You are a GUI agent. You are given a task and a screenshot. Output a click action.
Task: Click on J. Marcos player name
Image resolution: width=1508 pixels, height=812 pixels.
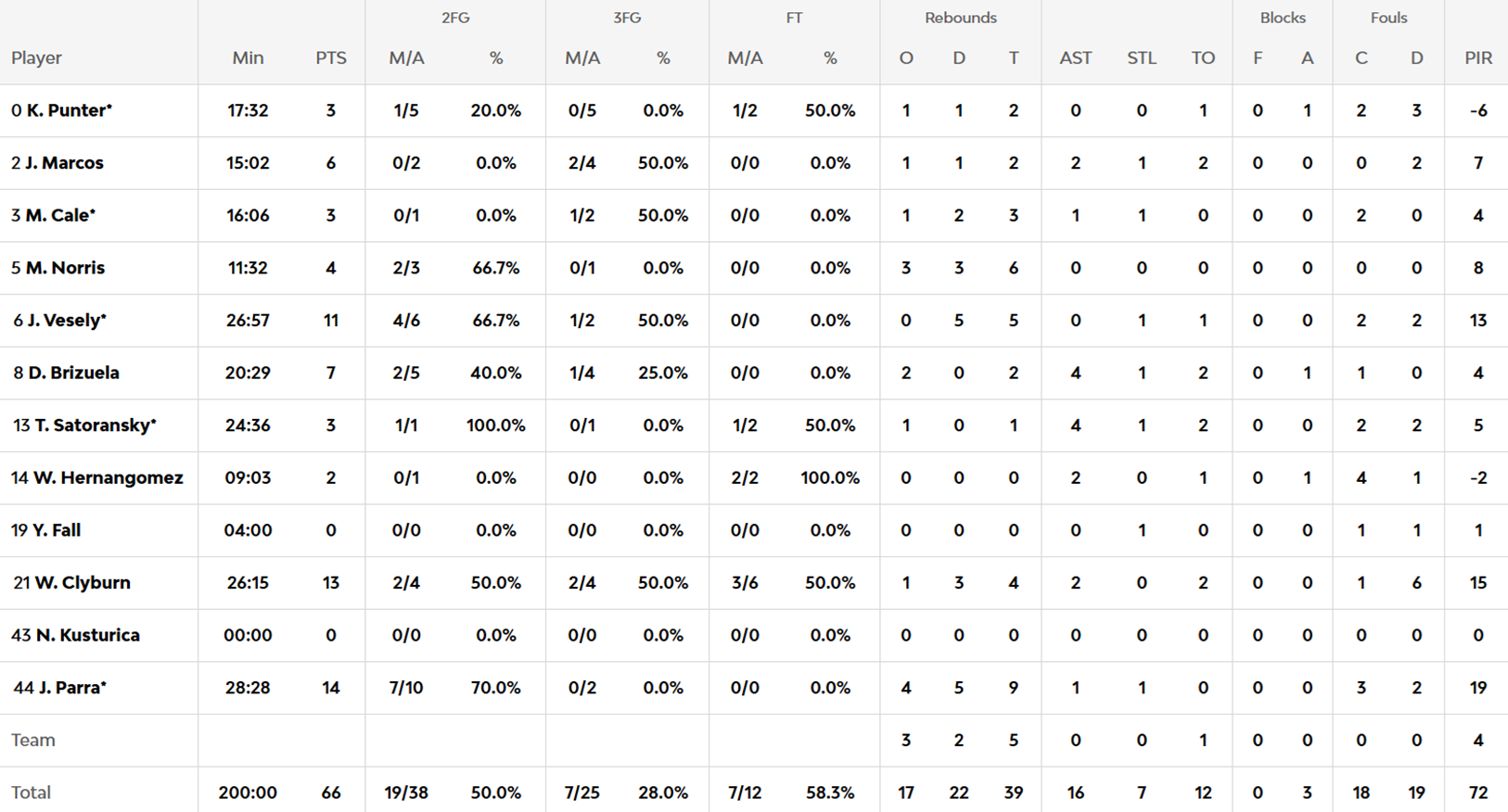(64, 163)
